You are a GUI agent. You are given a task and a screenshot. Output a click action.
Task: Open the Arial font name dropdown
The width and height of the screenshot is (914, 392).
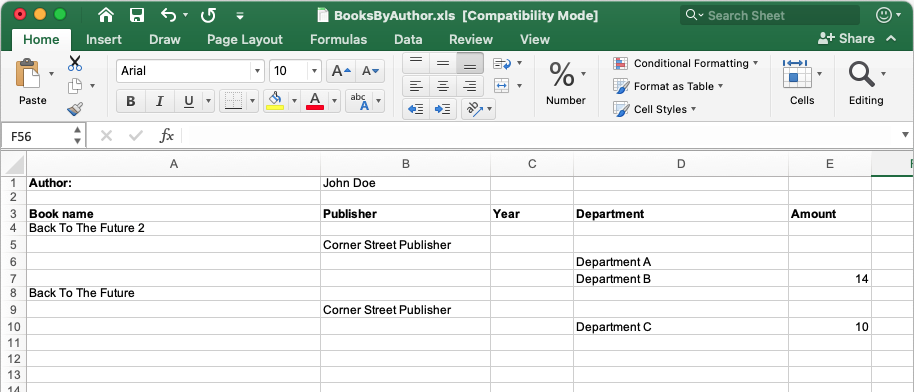(x=257, y=71)
